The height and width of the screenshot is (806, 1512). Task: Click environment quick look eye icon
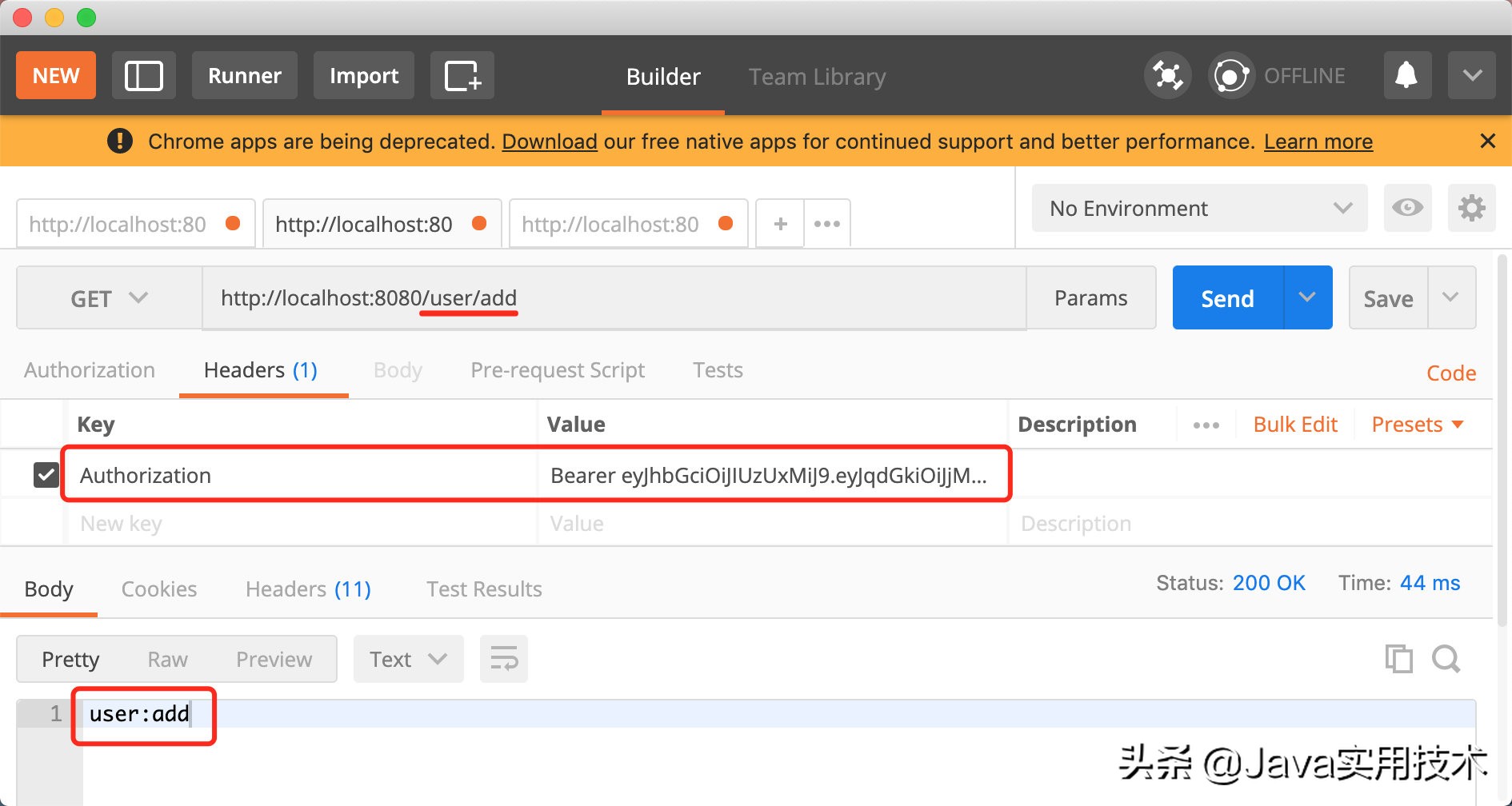pyautogui.click(x=1407, y=208)
